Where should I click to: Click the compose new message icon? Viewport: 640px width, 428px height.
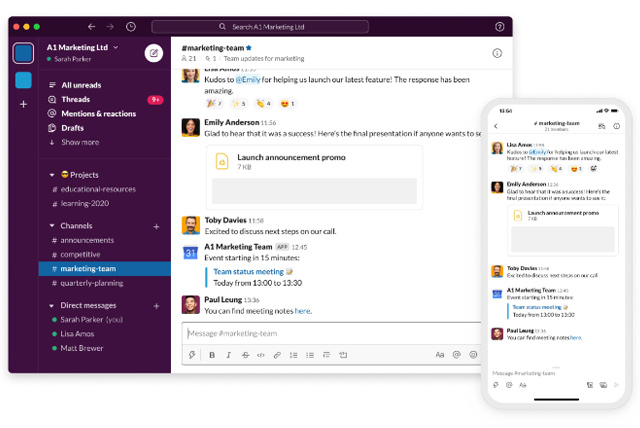(x=153, y=53)
